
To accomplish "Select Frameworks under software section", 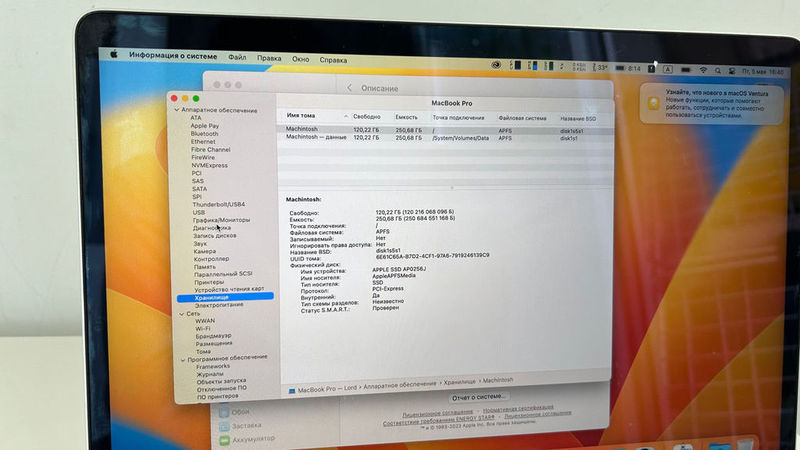I will click(x=213, y=366).
